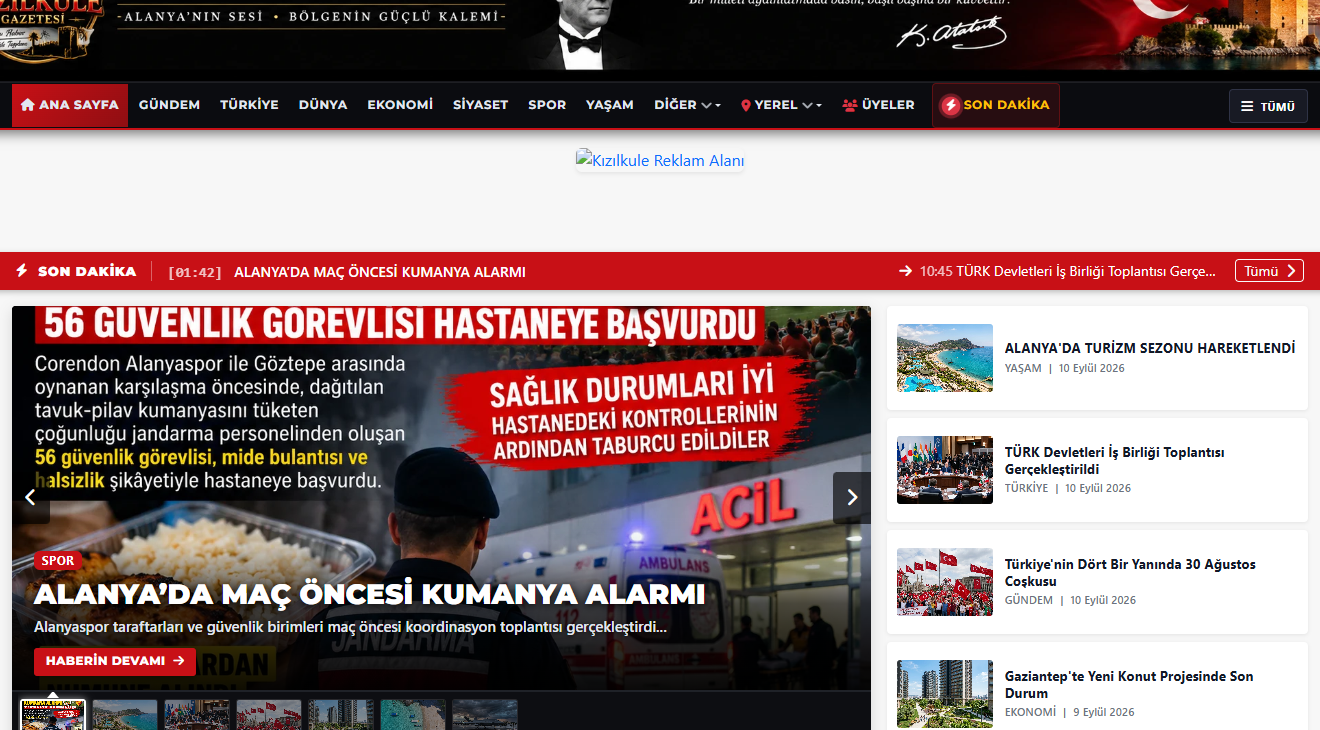This screenshot has height=730, width=1320.
Task: Open the ticker headline ALANYA'DA MAÇ ÖNCESİ KUMANYA ALARMI
Action: (x=380, y=272)
